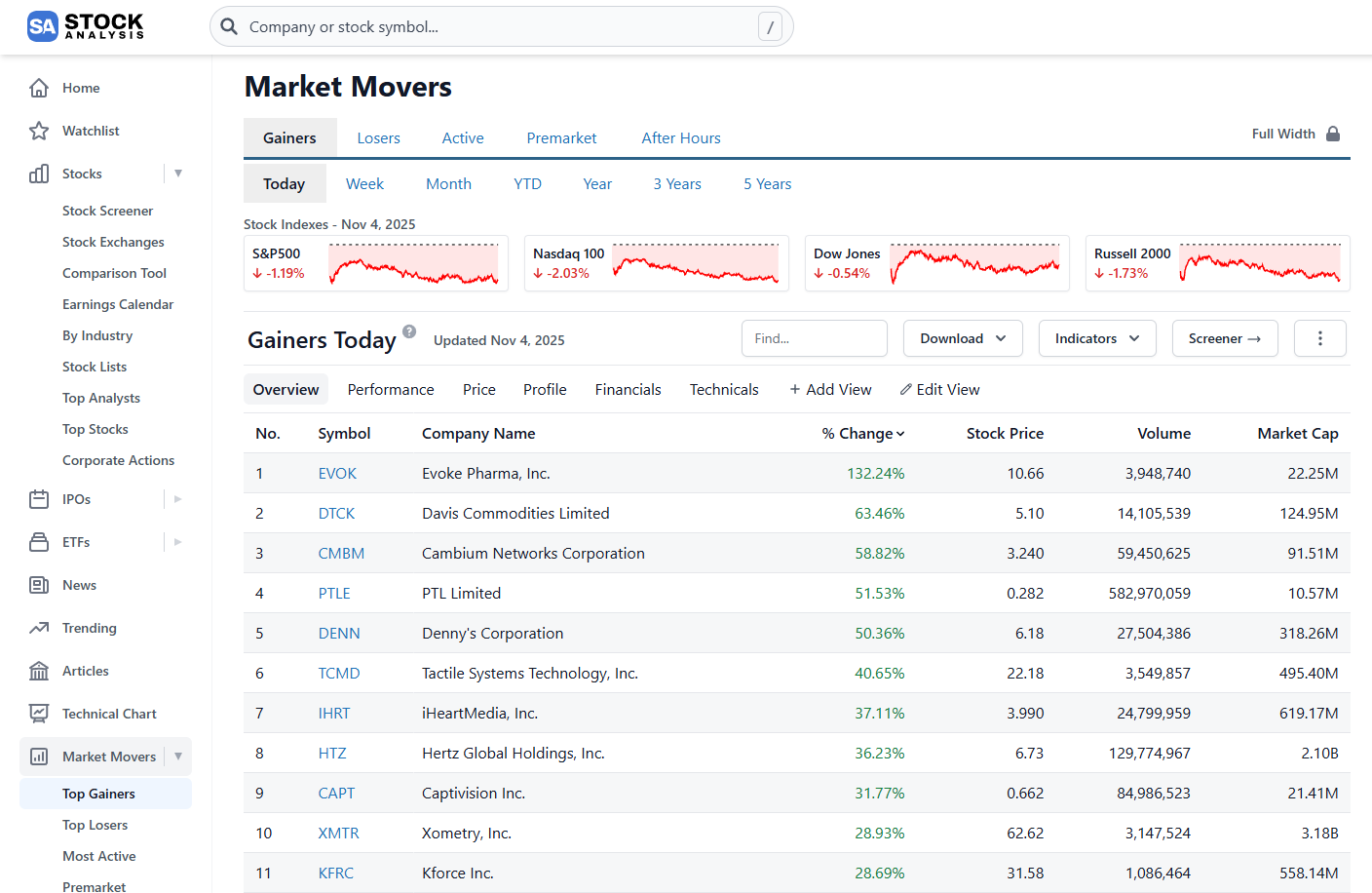
Task: Open Watchlist using the star icon
Action: [38, 131]
